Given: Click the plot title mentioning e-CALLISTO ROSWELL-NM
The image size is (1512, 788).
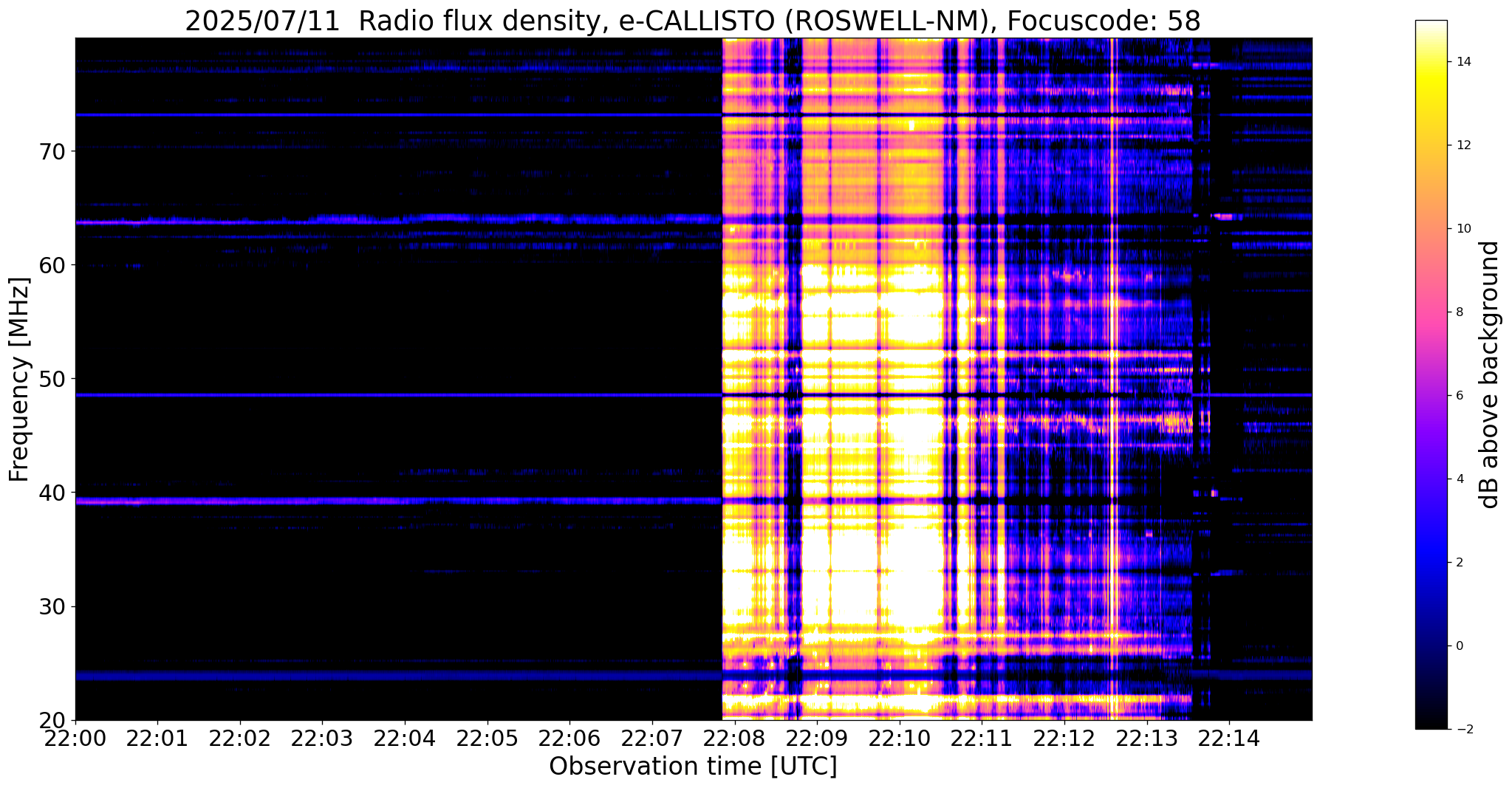Looking at the screenshot, I should 693,21.
